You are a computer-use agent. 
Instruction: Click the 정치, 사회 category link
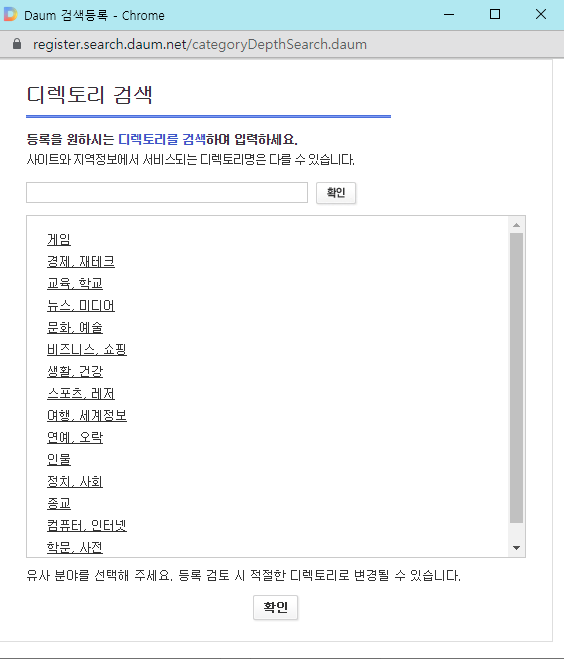point(75,481)
